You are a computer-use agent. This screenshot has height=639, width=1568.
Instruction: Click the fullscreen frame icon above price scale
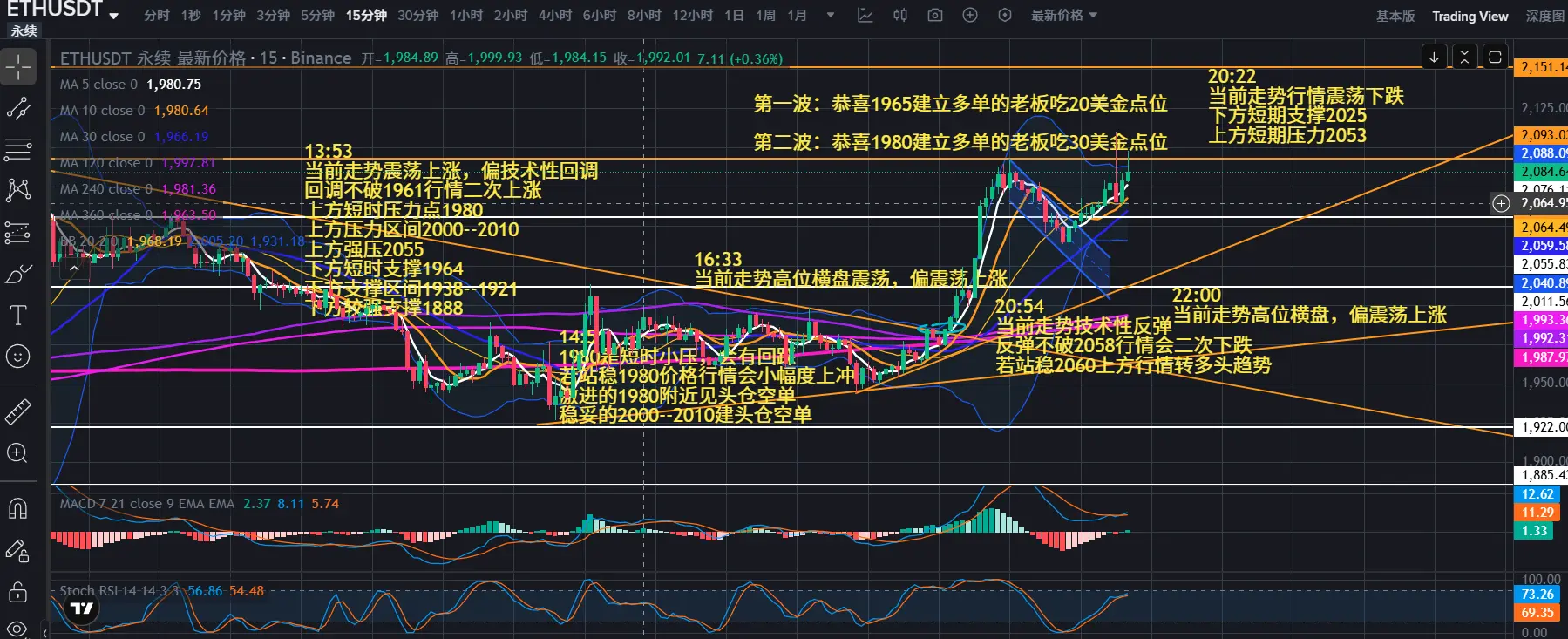pyautogui.click(x=1495, y=57)
